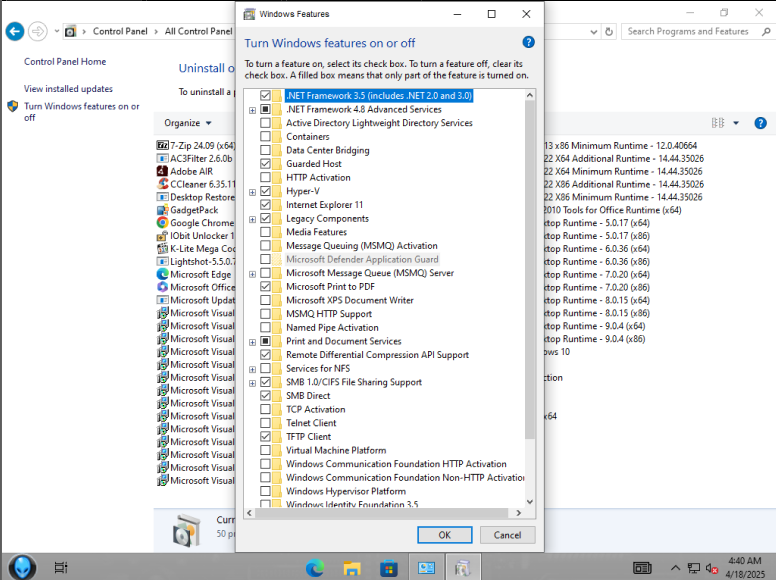Click the help icon in Windows Features dialog
The image size is (776, 580).
[x=528, y=43]
